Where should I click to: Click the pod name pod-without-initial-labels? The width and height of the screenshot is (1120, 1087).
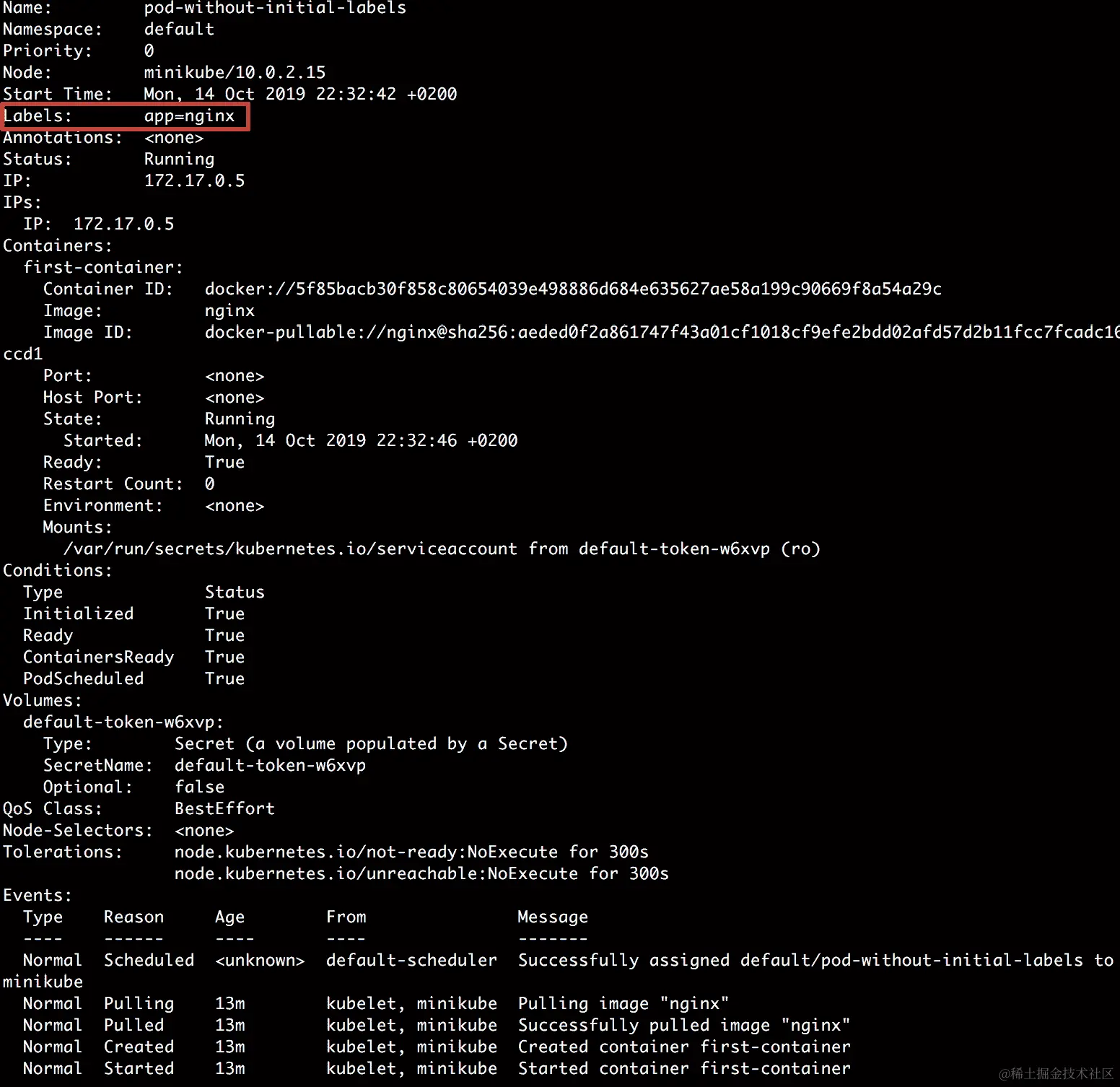[x=274, y=9]
